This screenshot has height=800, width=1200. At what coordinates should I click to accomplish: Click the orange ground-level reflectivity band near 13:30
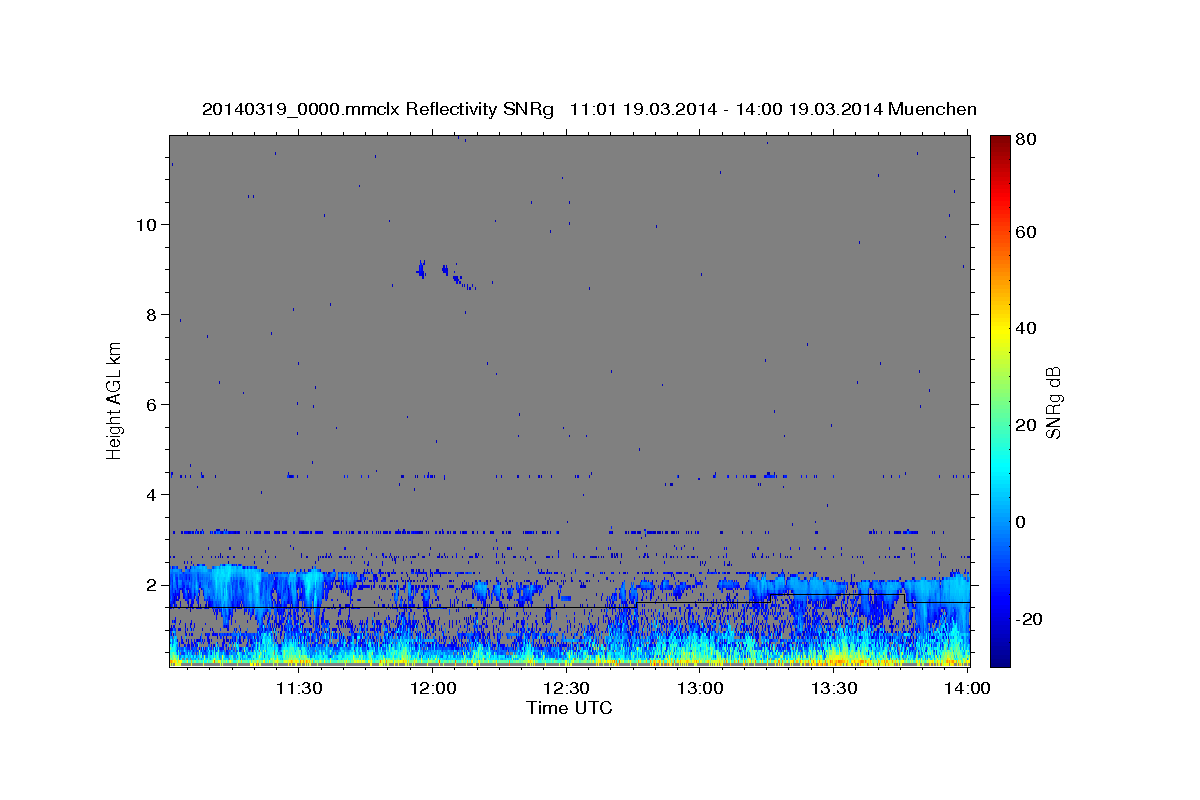point(838,660)
